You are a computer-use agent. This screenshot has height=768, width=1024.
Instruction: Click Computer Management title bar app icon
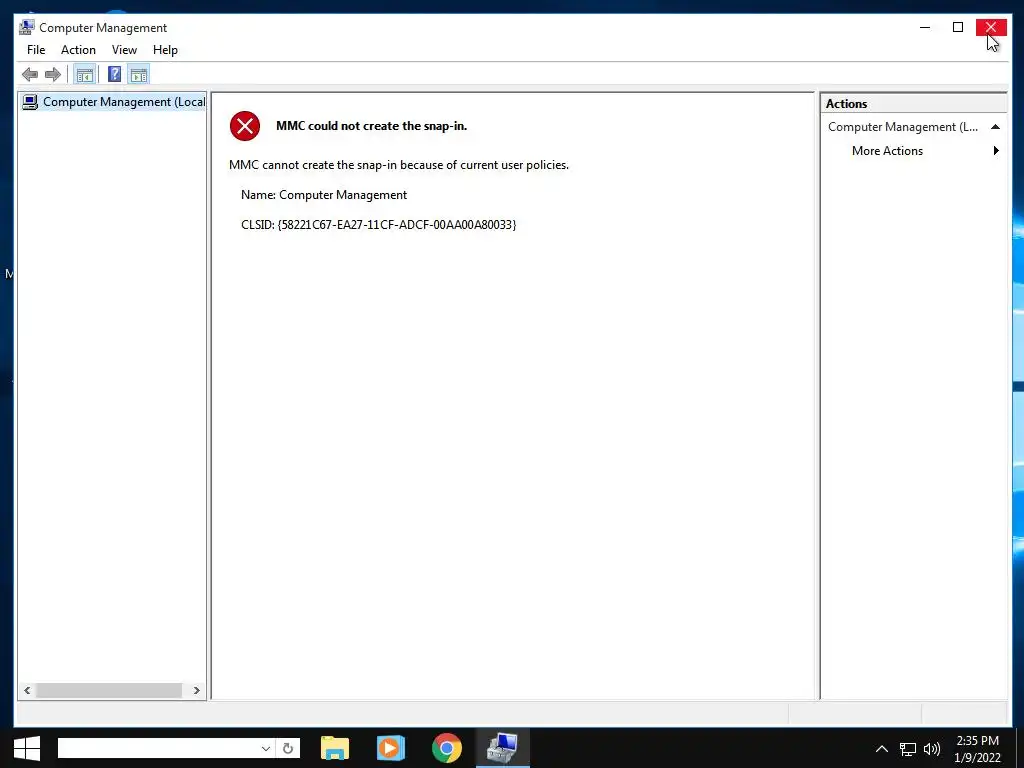pyautogui.click(x=26, y=27)
